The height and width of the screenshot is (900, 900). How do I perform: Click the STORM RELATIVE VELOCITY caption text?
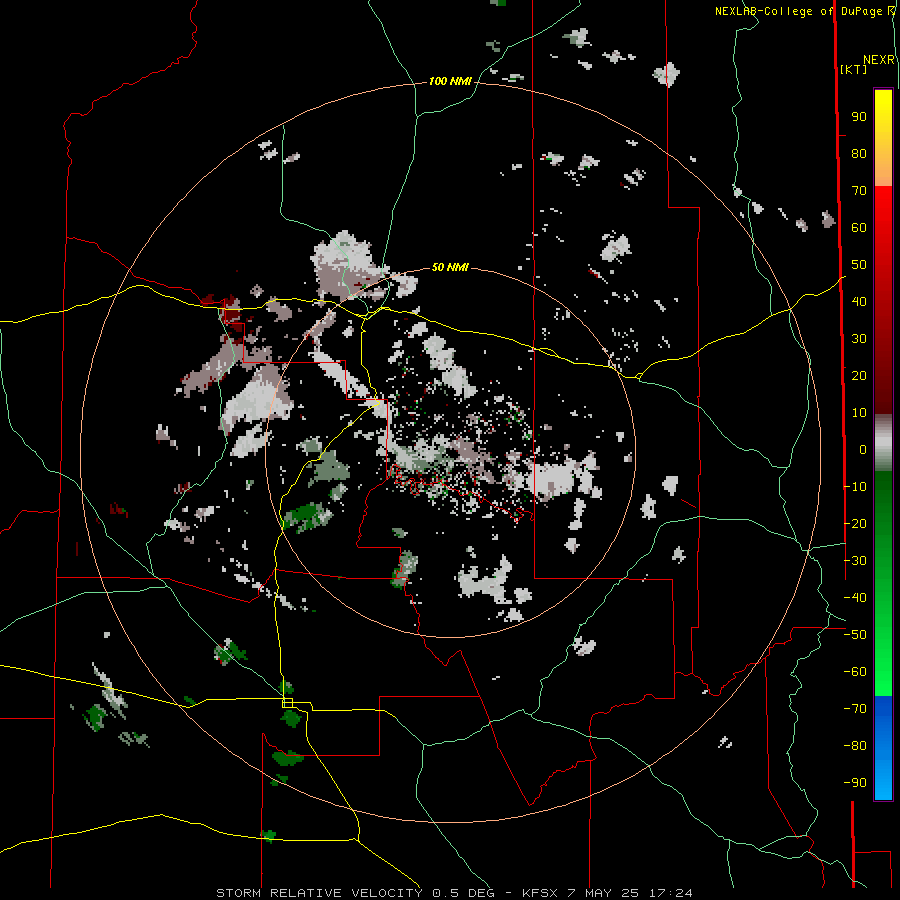pyautogui.click(x=321, y=893)
